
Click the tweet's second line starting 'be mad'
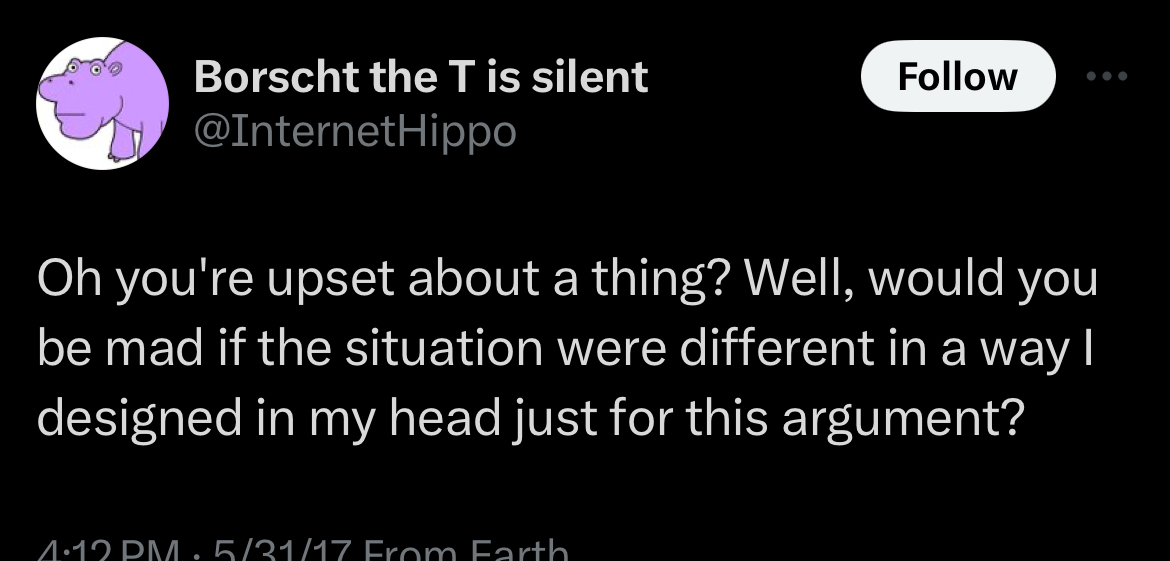[x=565, y=349]
